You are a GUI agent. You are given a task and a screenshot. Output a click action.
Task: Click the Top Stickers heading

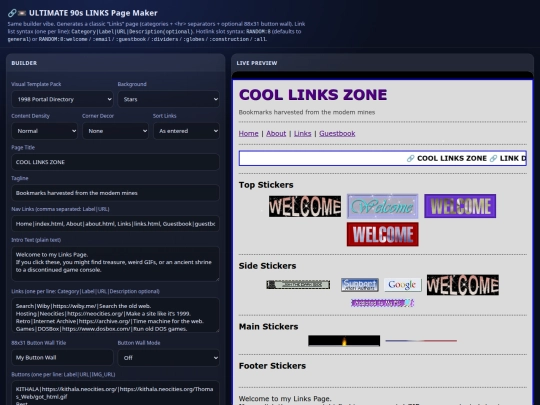(x=266, y=185)
